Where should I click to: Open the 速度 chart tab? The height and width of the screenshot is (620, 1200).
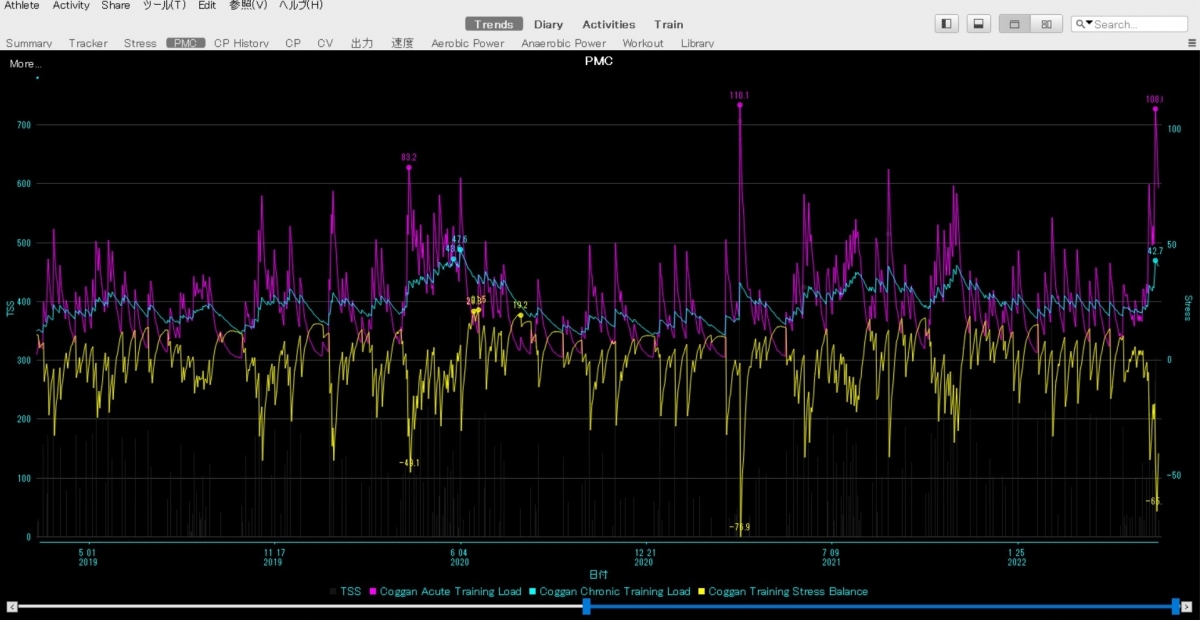pos(402,43)
